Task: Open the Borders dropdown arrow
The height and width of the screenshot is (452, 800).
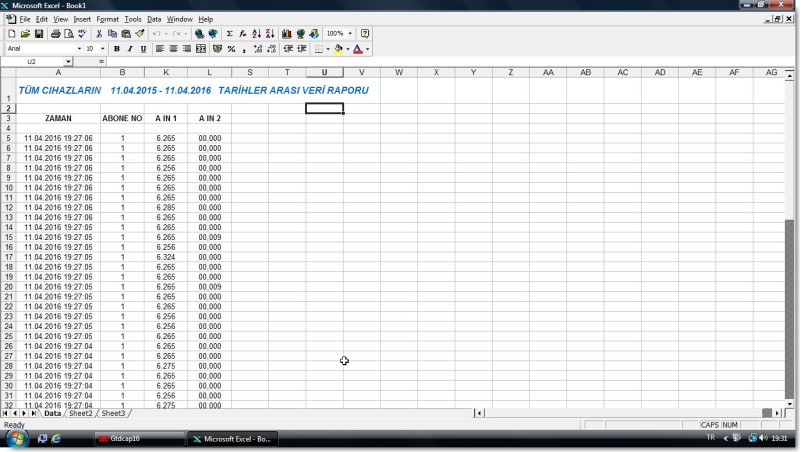Action: click(x=328, y=49)
